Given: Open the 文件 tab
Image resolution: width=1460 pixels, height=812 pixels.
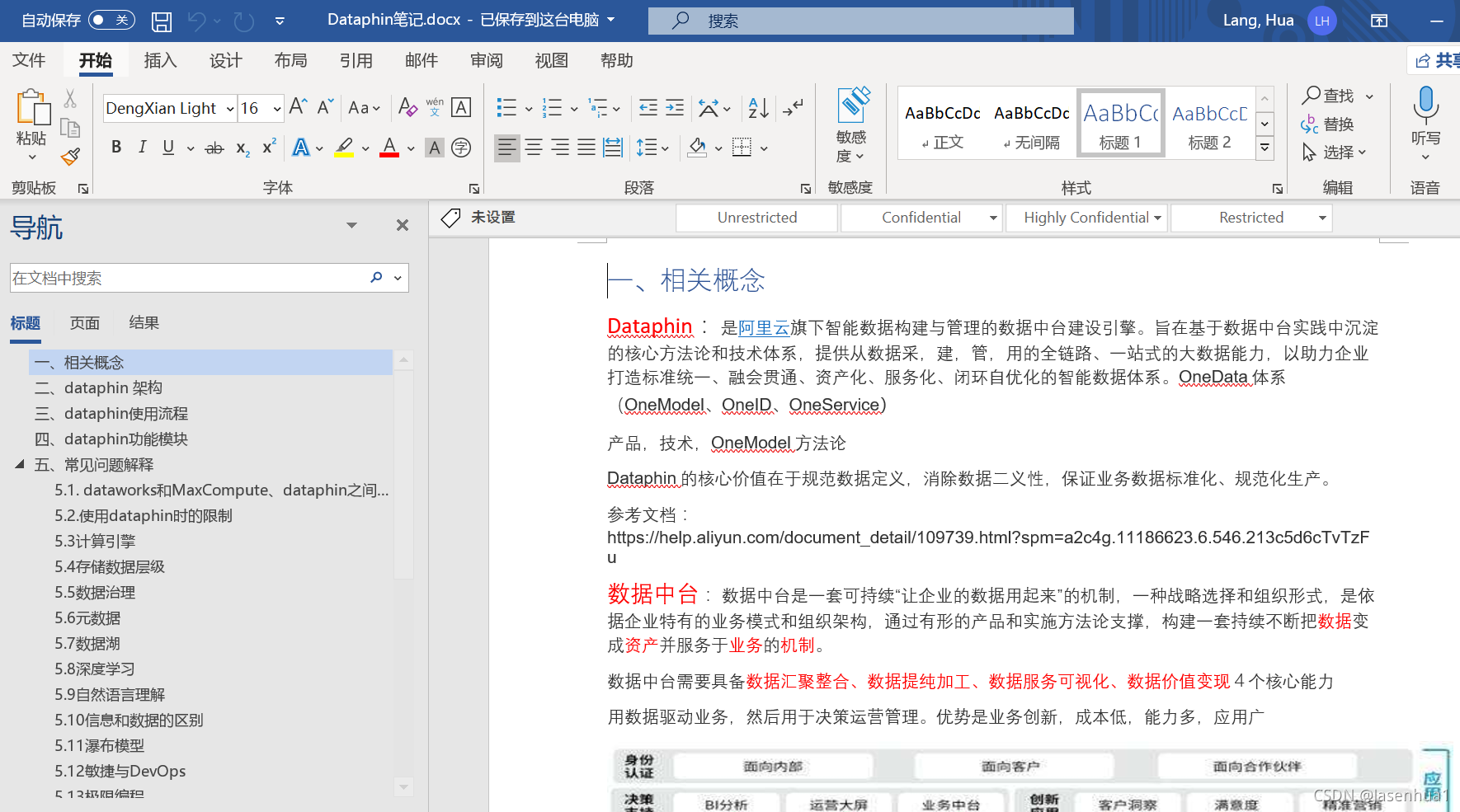Looking at the screenshot, I should coord(29,60).
